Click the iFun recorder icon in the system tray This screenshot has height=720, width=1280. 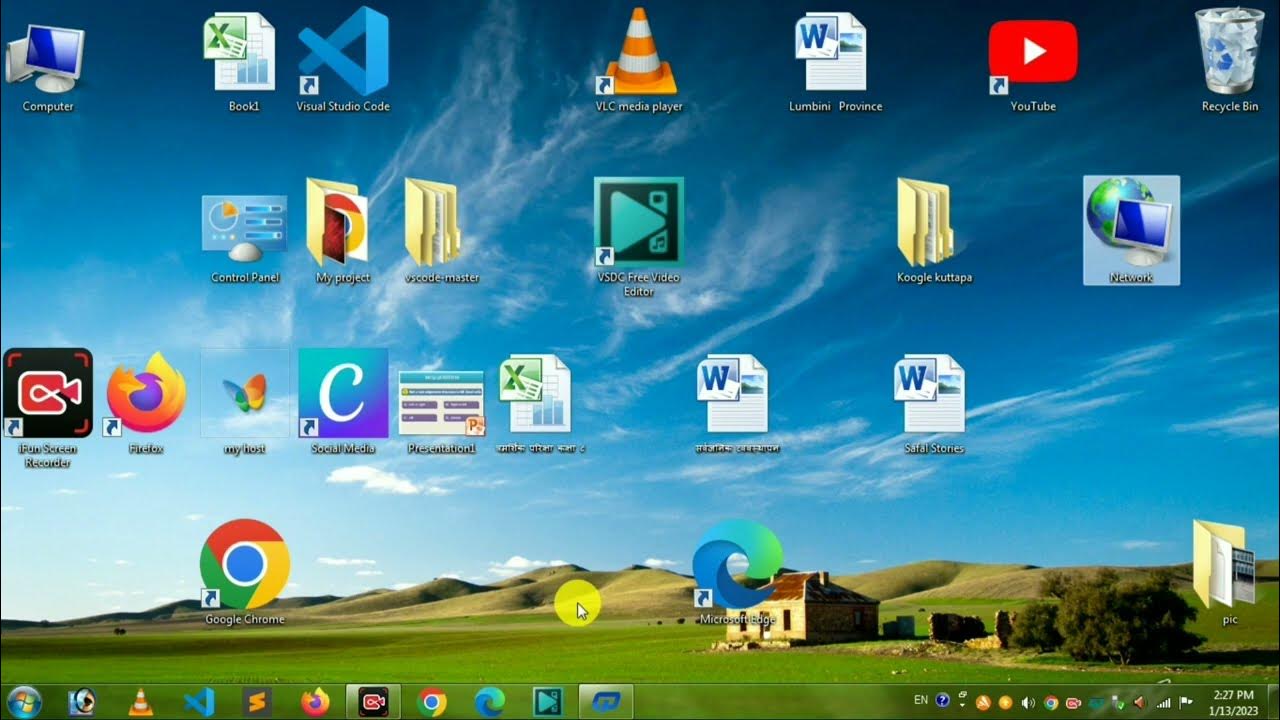click(x=1073, y=702)
